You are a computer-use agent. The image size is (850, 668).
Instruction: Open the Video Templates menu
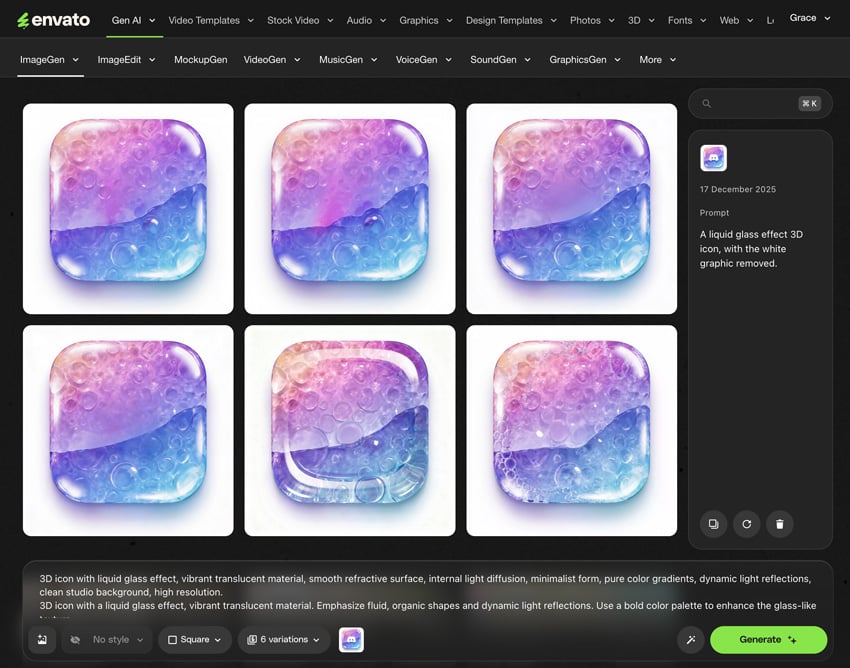(204, 19)
